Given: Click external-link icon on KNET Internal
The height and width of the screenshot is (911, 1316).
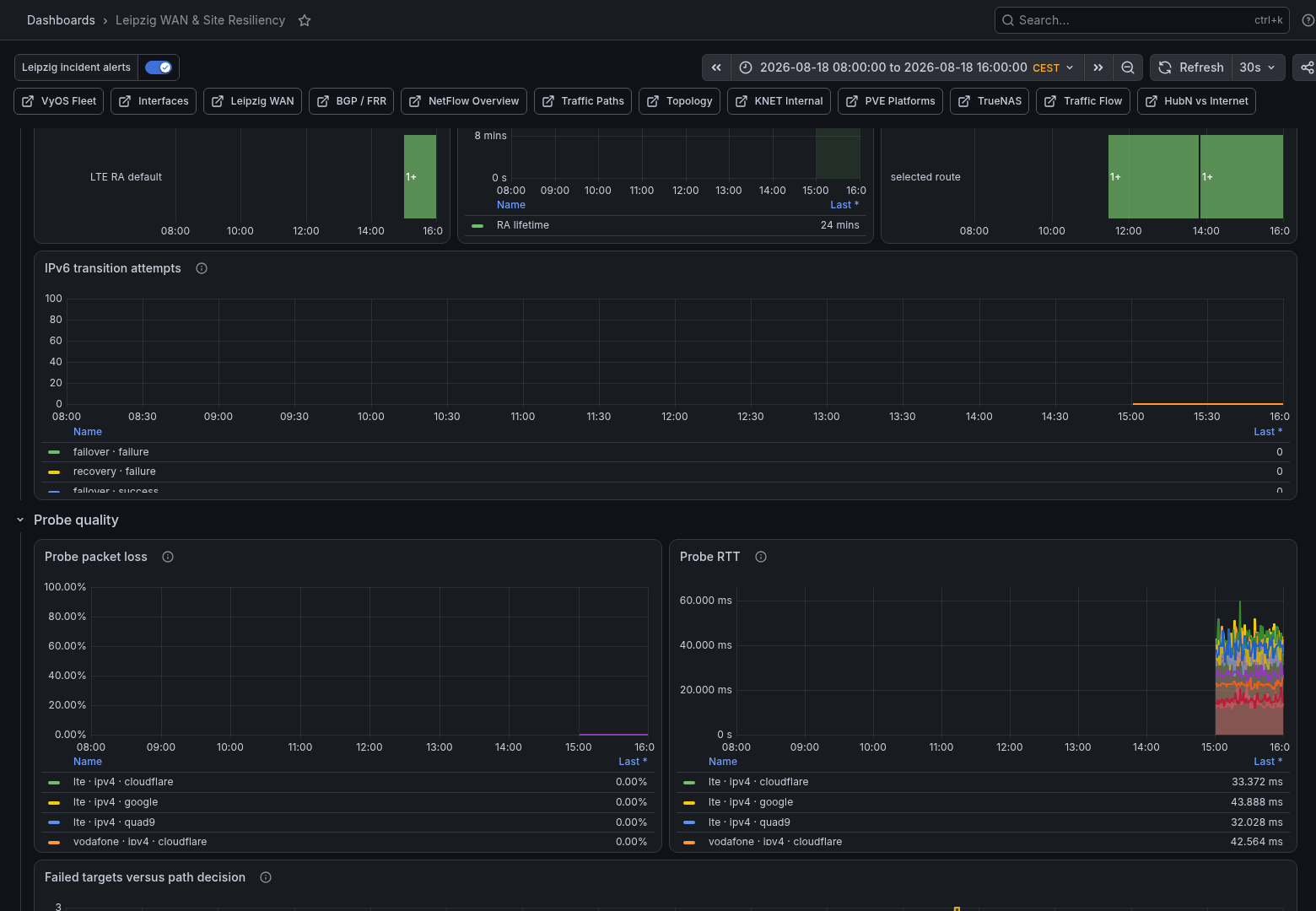Looking at the screenshot, I should (742, 101).
